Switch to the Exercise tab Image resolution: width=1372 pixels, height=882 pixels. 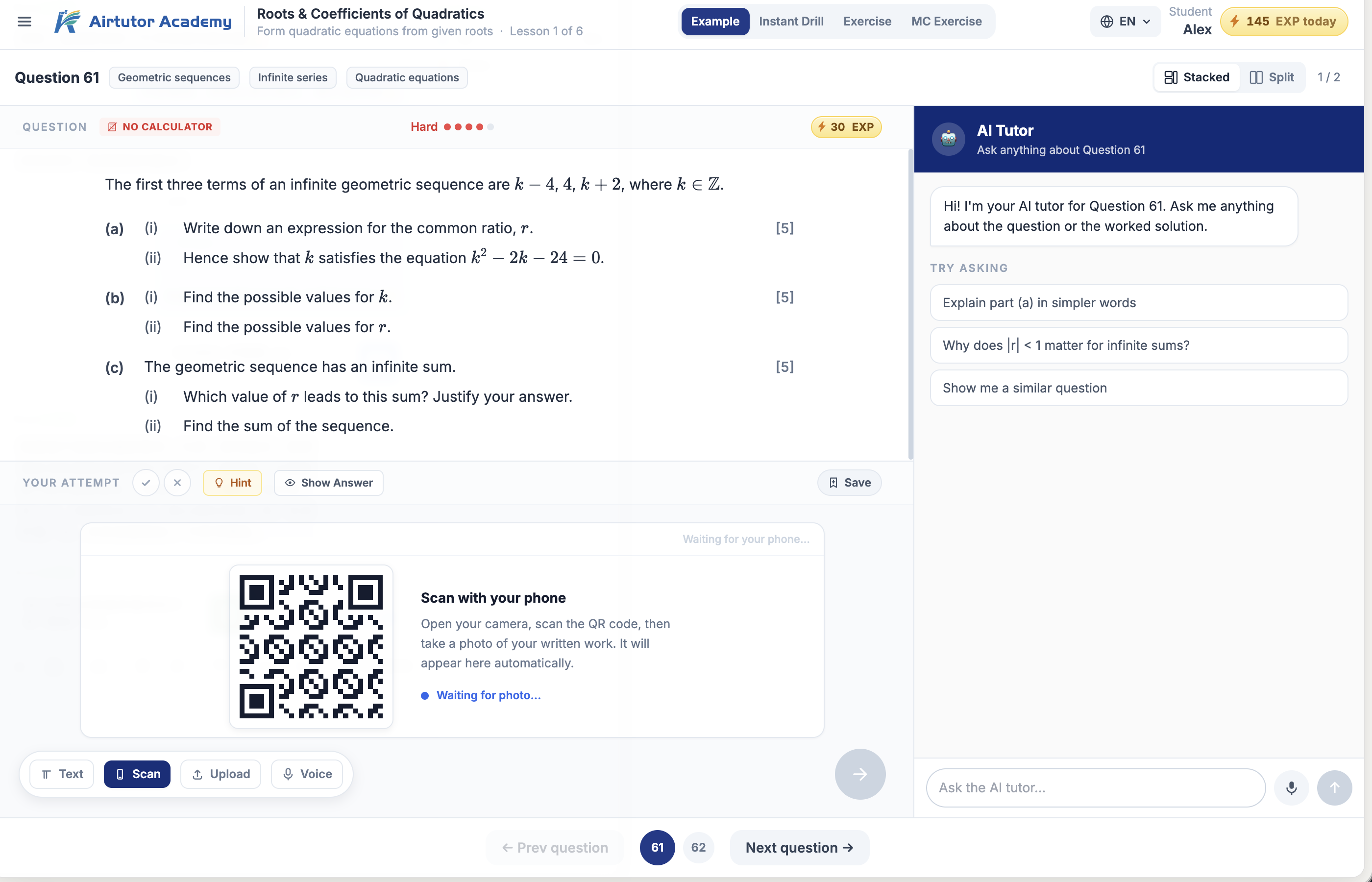click(867, 22)
